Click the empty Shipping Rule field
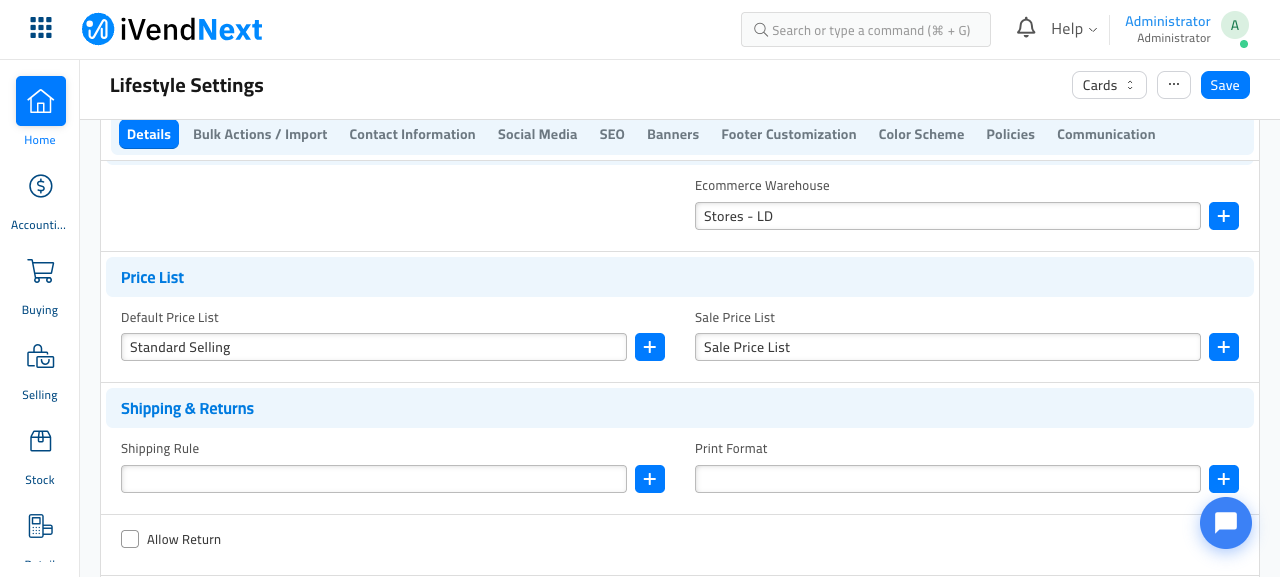This screenshot has width=1280, height=577. (374, 479)
